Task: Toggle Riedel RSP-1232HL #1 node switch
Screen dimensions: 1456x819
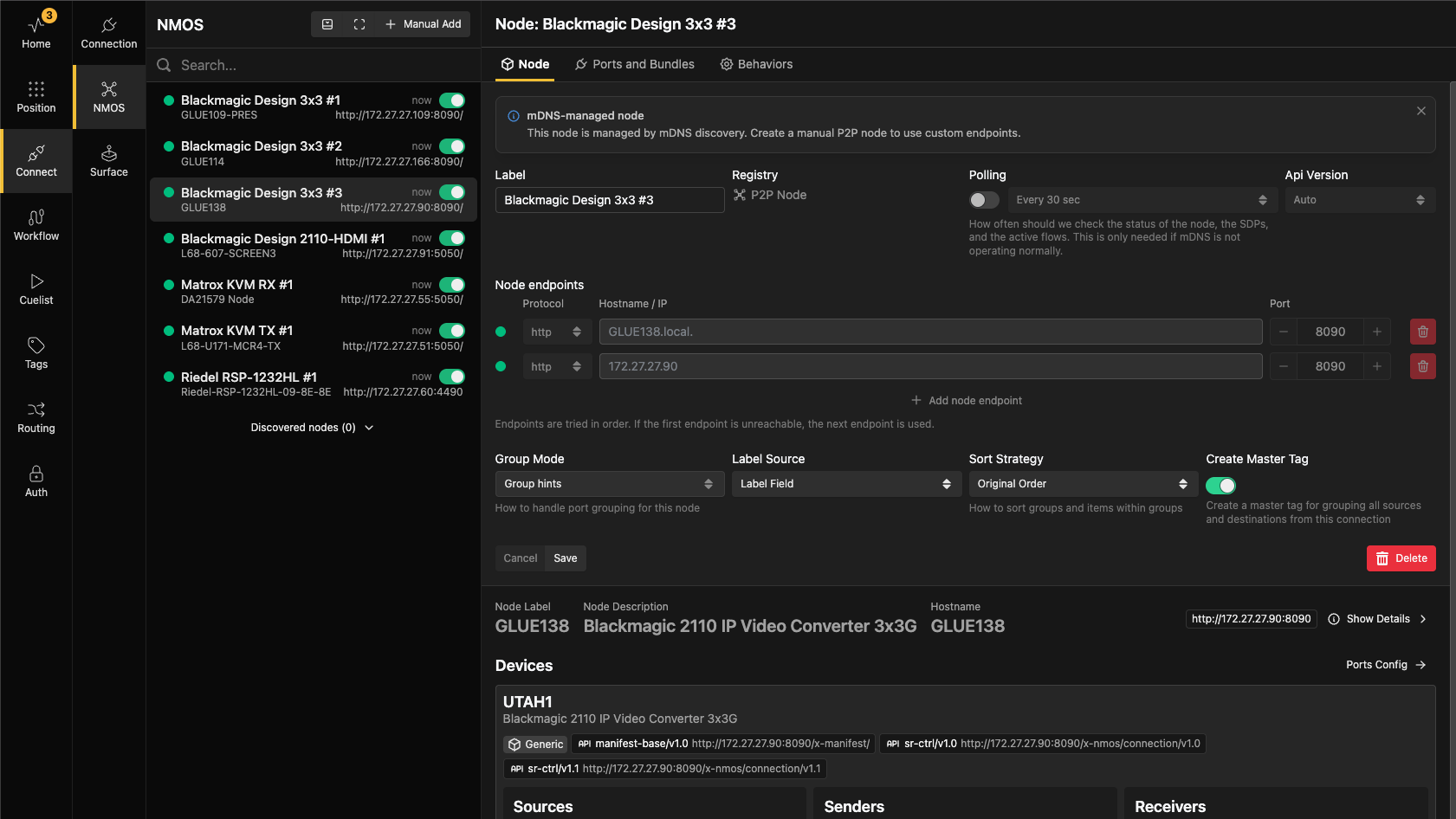Action: pyautogui.click(x=452, y=377)
